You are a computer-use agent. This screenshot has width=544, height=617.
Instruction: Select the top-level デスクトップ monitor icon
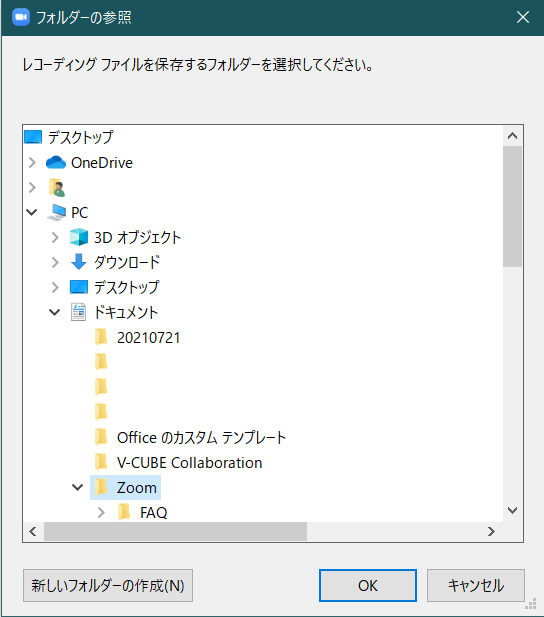point(33,137)
